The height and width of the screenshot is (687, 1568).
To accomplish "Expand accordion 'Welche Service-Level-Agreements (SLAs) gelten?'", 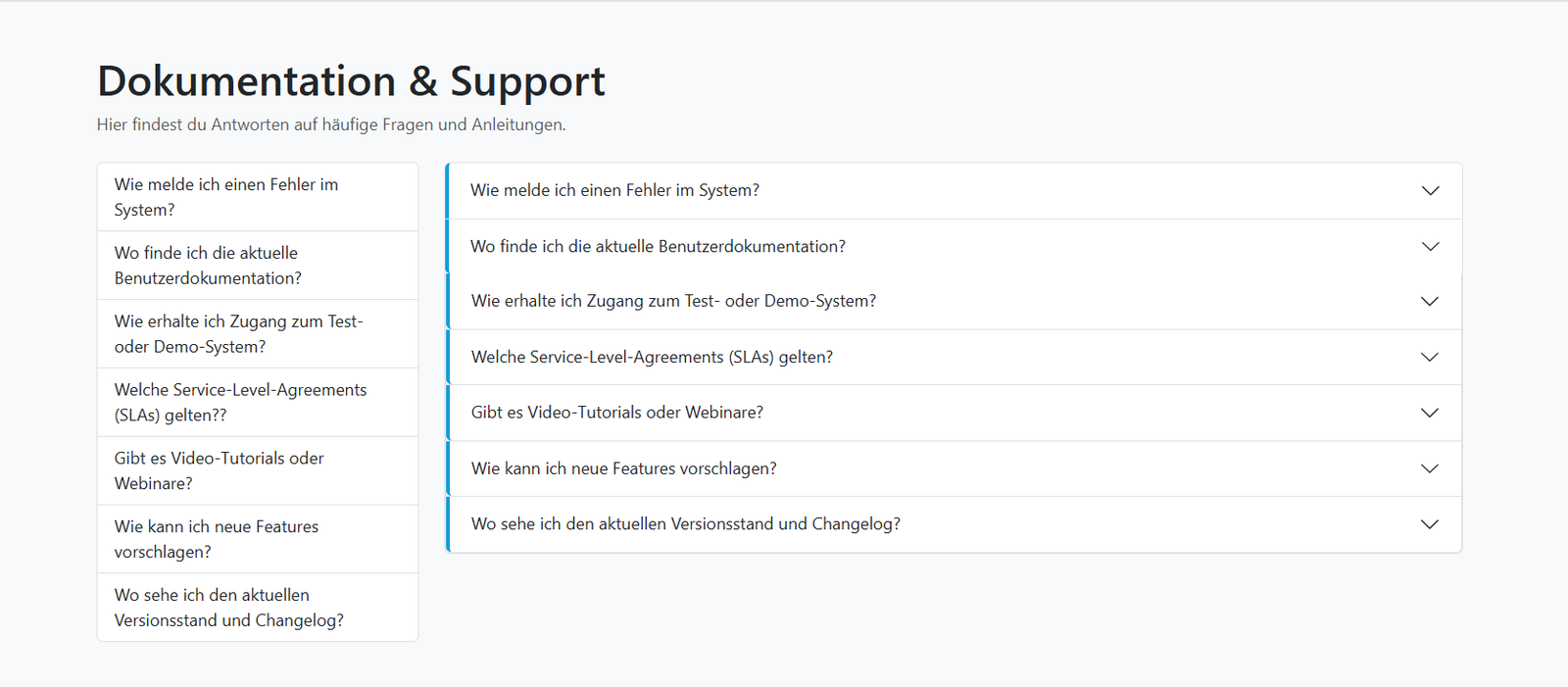I will (x=652, y=358).
